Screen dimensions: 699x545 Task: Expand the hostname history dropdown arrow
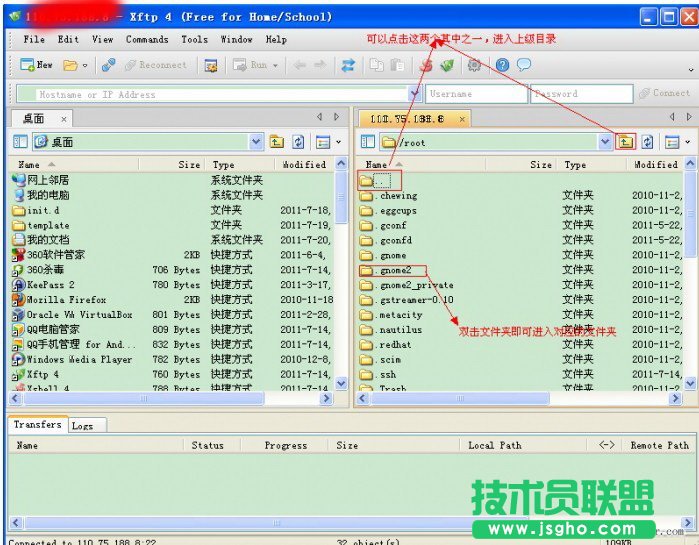click(x=415, y=94)
